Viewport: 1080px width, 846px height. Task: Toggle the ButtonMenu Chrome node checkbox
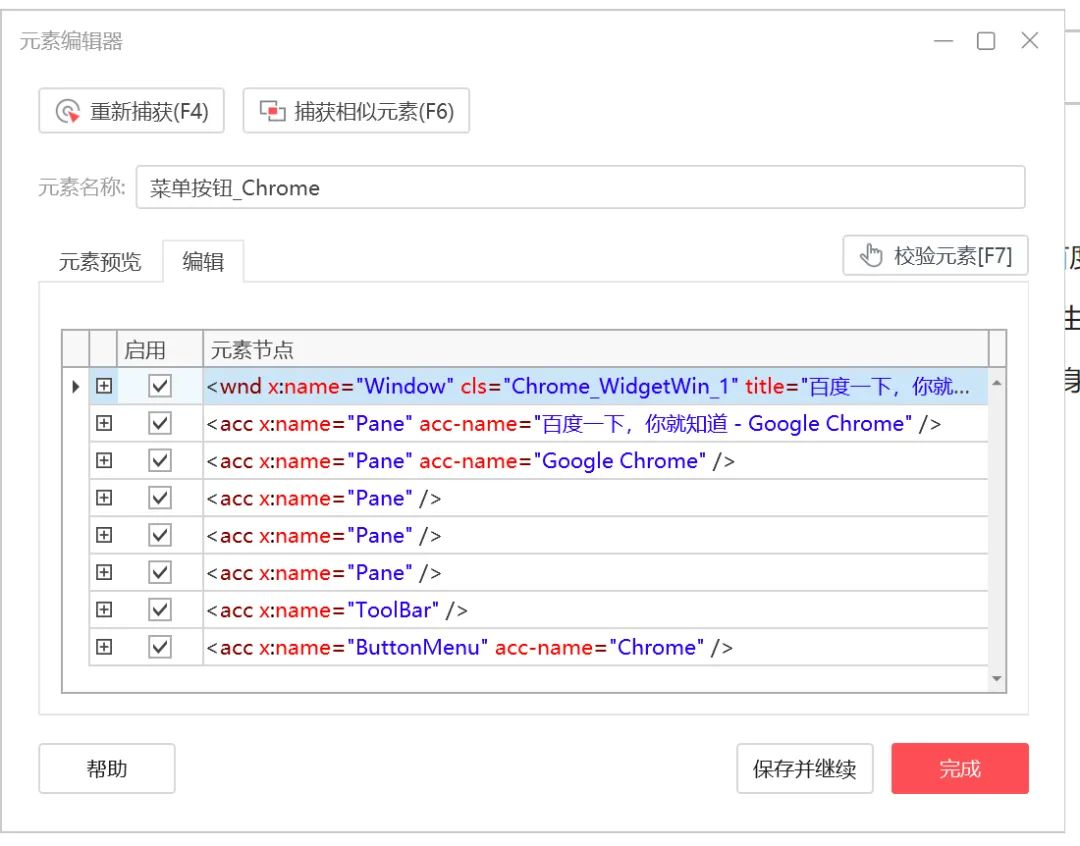point(160,647)
